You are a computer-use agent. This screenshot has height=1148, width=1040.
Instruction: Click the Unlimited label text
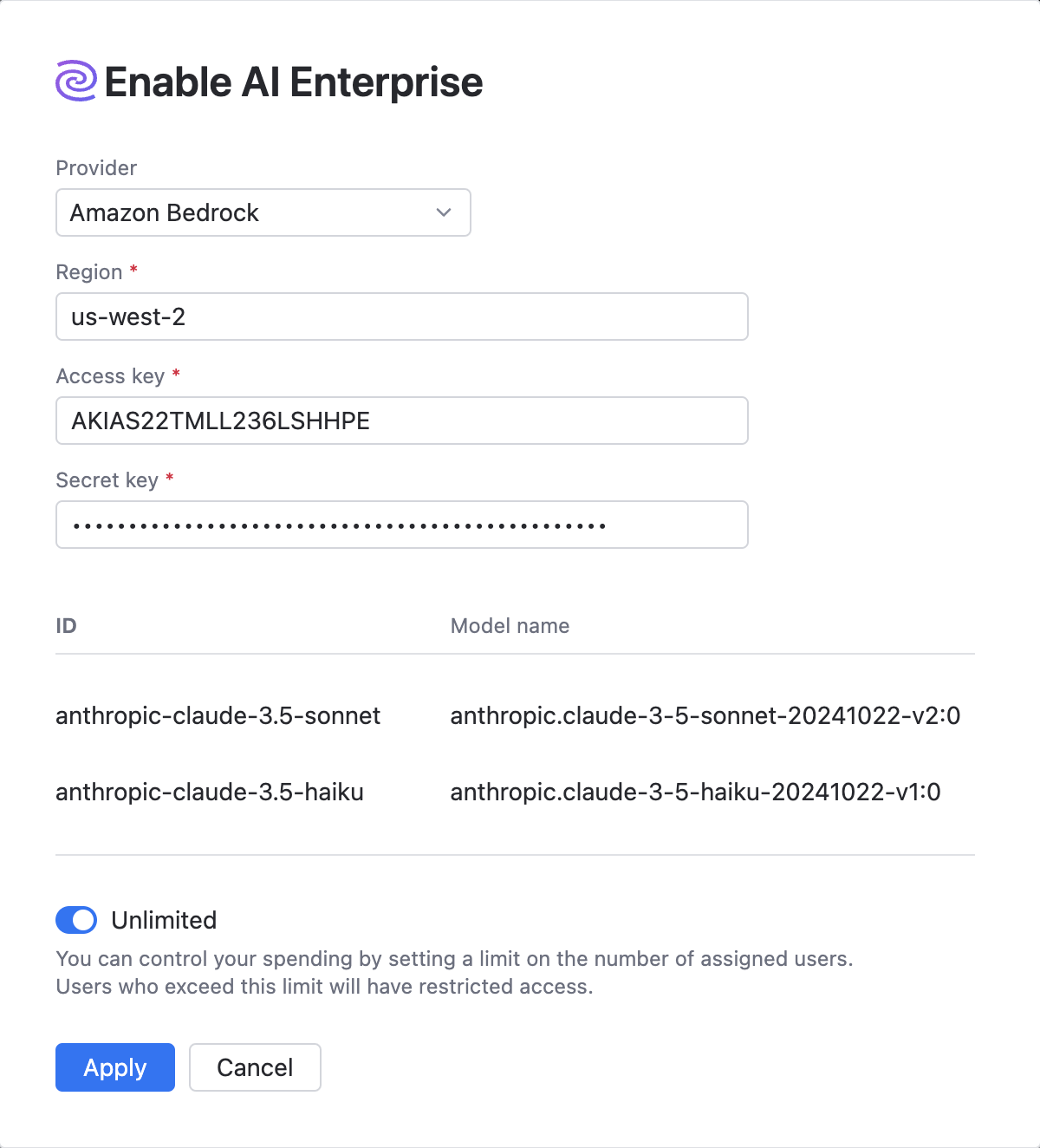tap(164, 920)
